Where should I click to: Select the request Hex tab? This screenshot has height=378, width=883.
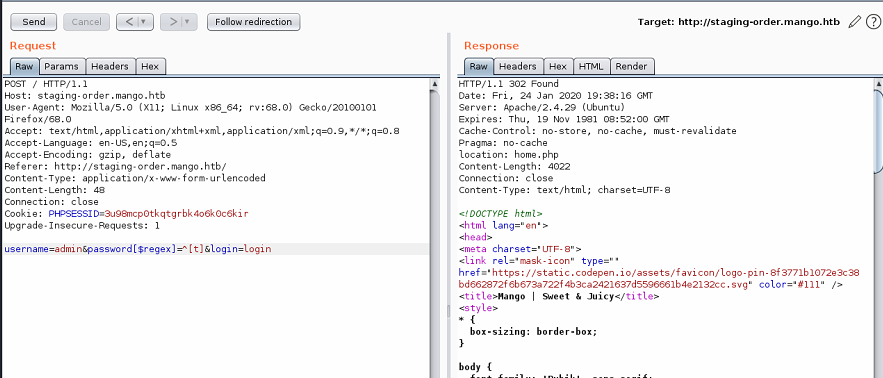[150, 66]
